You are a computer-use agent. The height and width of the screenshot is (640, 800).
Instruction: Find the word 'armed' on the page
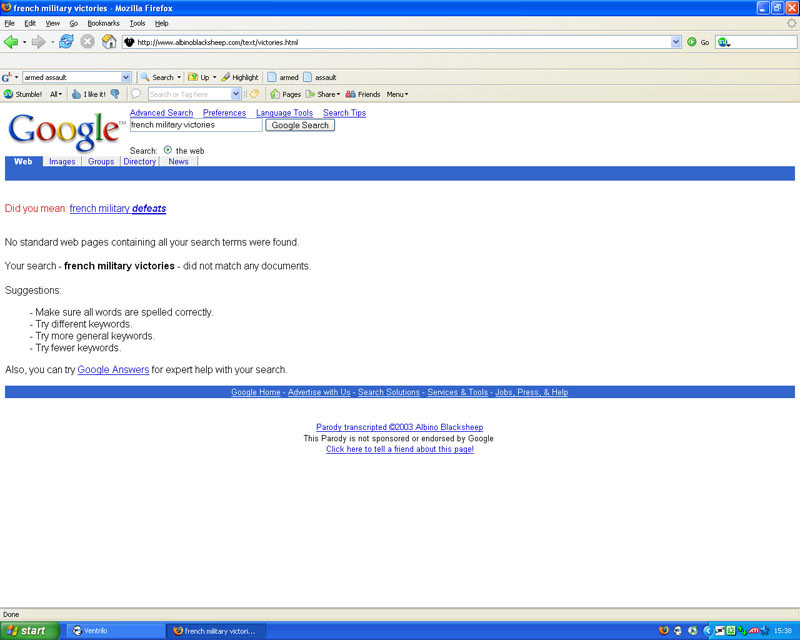(283, 77)
